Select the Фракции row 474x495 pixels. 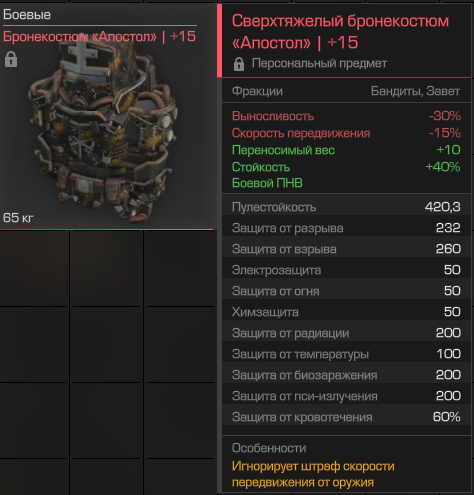(346, 91)
